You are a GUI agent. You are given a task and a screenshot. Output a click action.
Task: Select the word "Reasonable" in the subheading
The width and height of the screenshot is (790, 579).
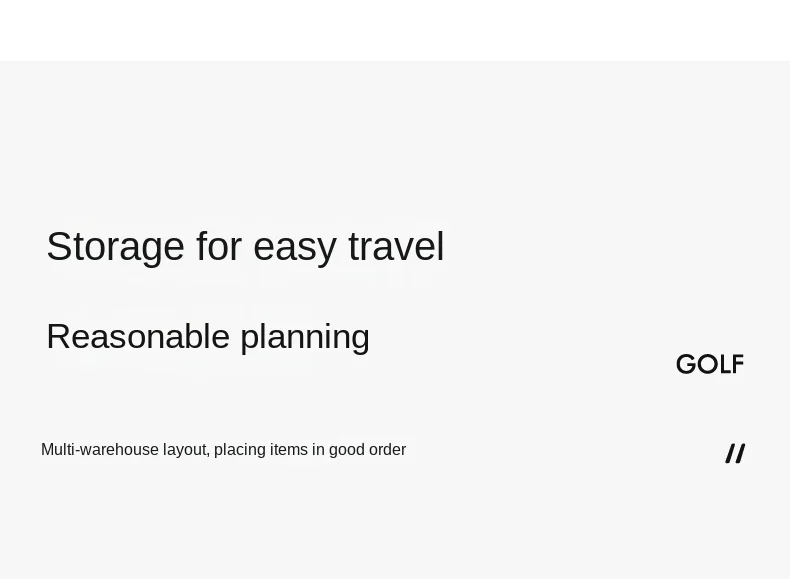[x=138, y=336]
